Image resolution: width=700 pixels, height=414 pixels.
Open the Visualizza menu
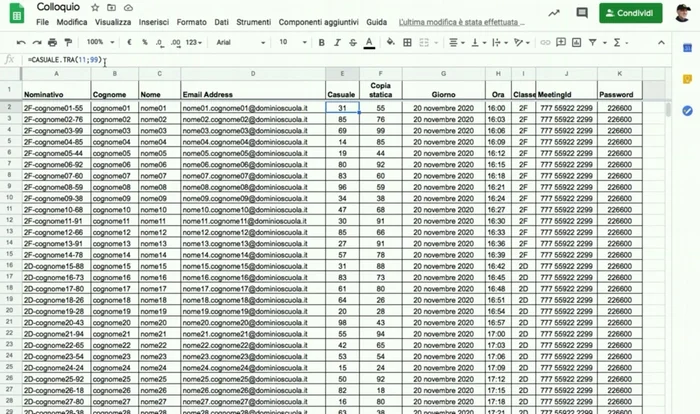point(113,22)
